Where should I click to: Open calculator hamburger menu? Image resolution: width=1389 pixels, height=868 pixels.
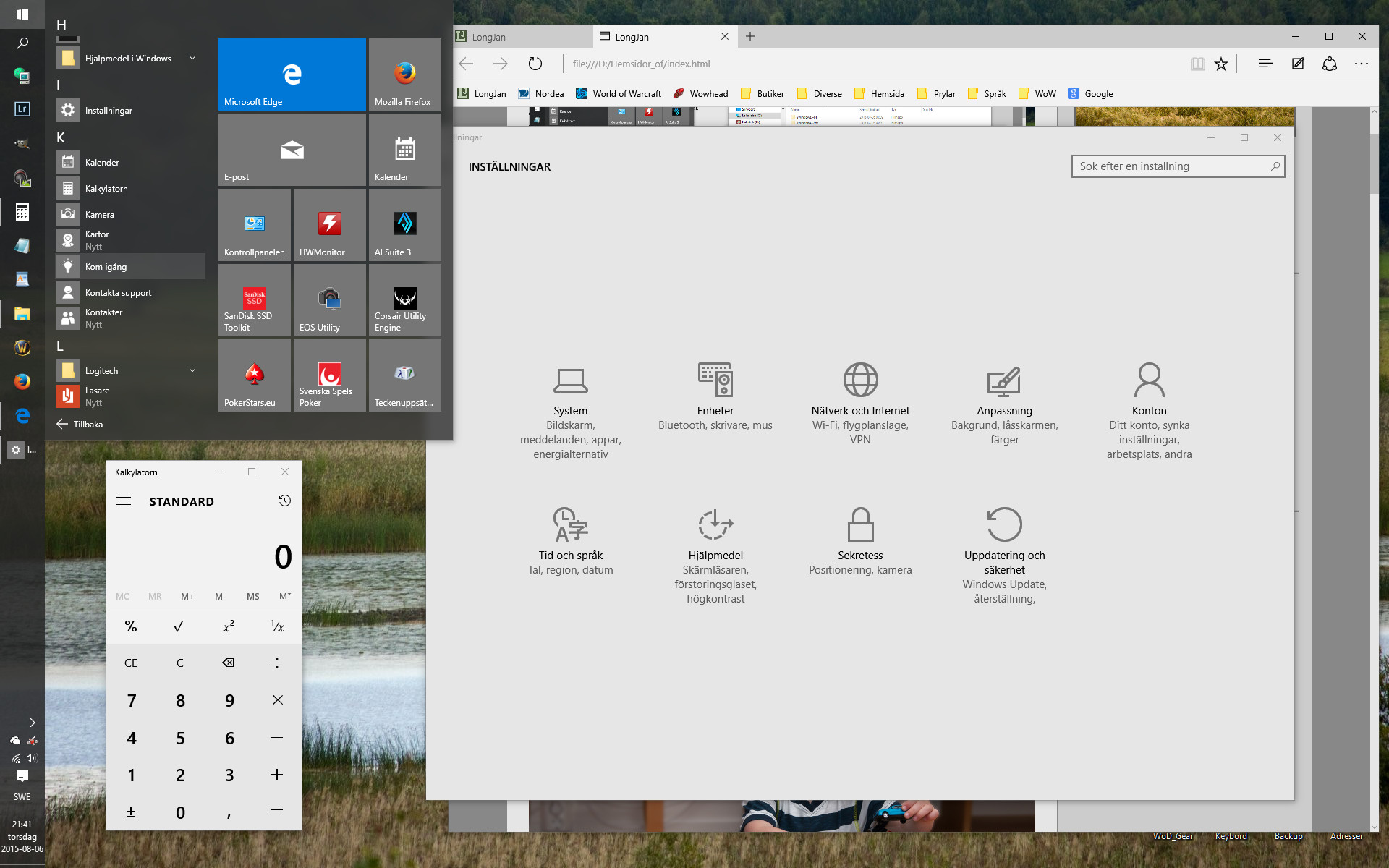click(x=124, y=501)
